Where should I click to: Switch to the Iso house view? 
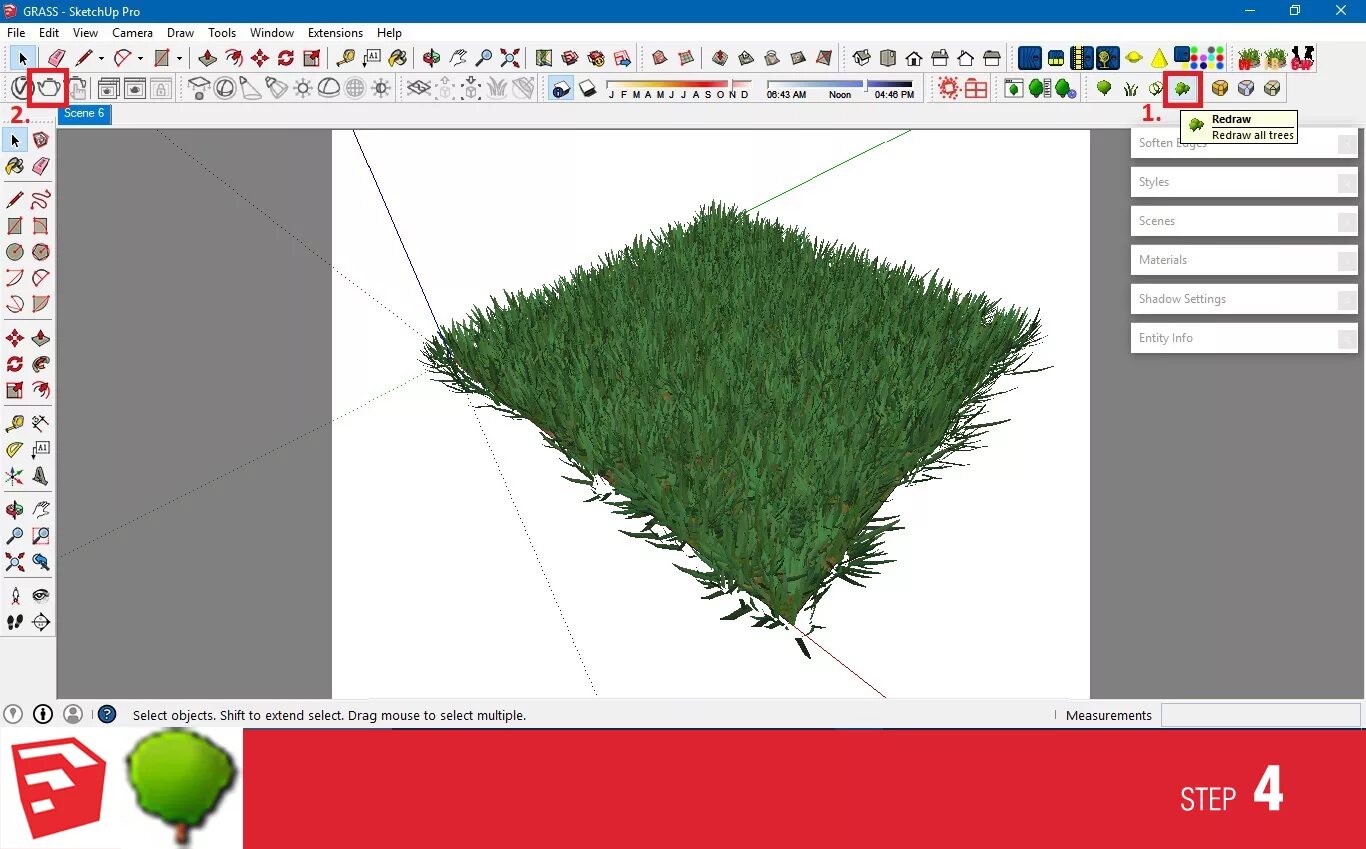coord(862,58)
